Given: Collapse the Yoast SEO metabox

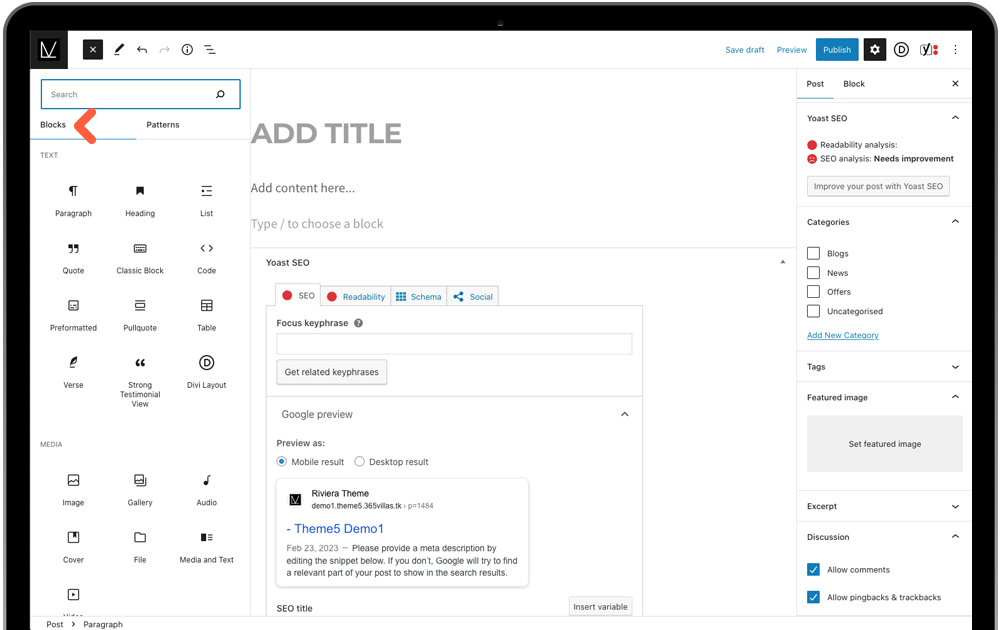Looking at the screenshot, I should pos(783,262).
